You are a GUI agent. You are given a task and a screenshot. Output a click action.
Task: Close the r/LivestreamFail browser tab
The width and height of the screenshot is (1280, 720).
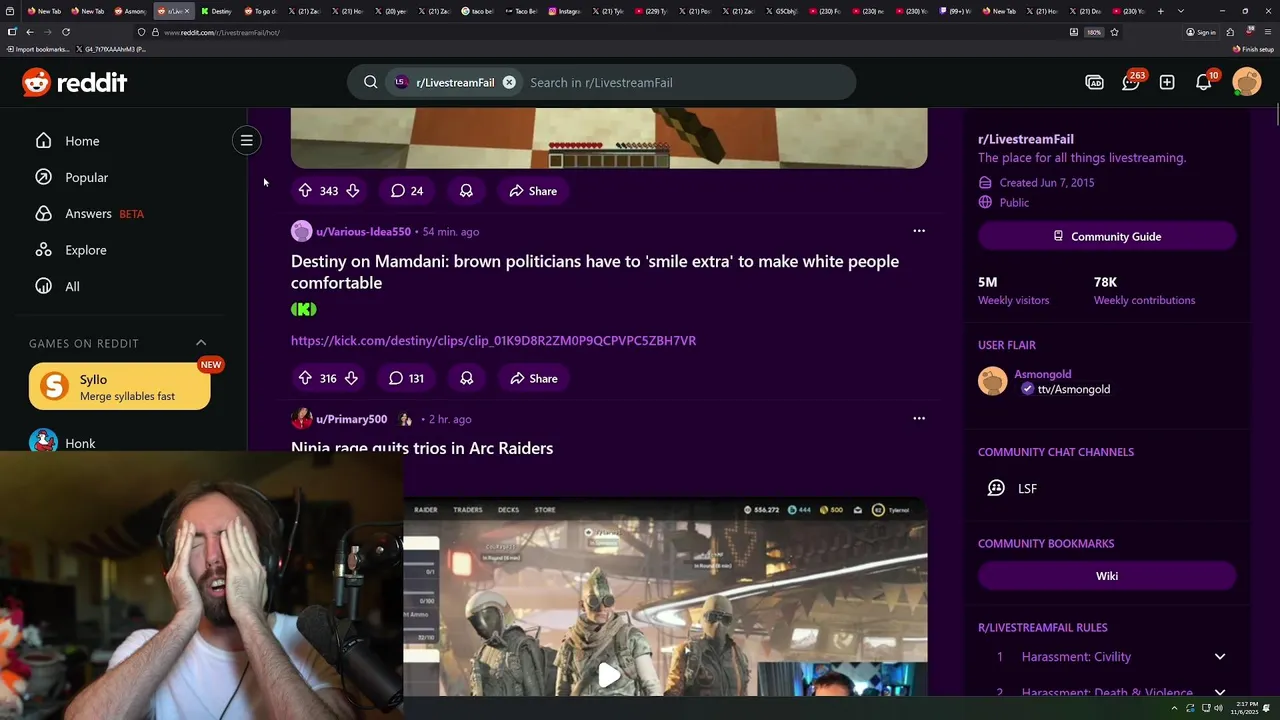186,11
